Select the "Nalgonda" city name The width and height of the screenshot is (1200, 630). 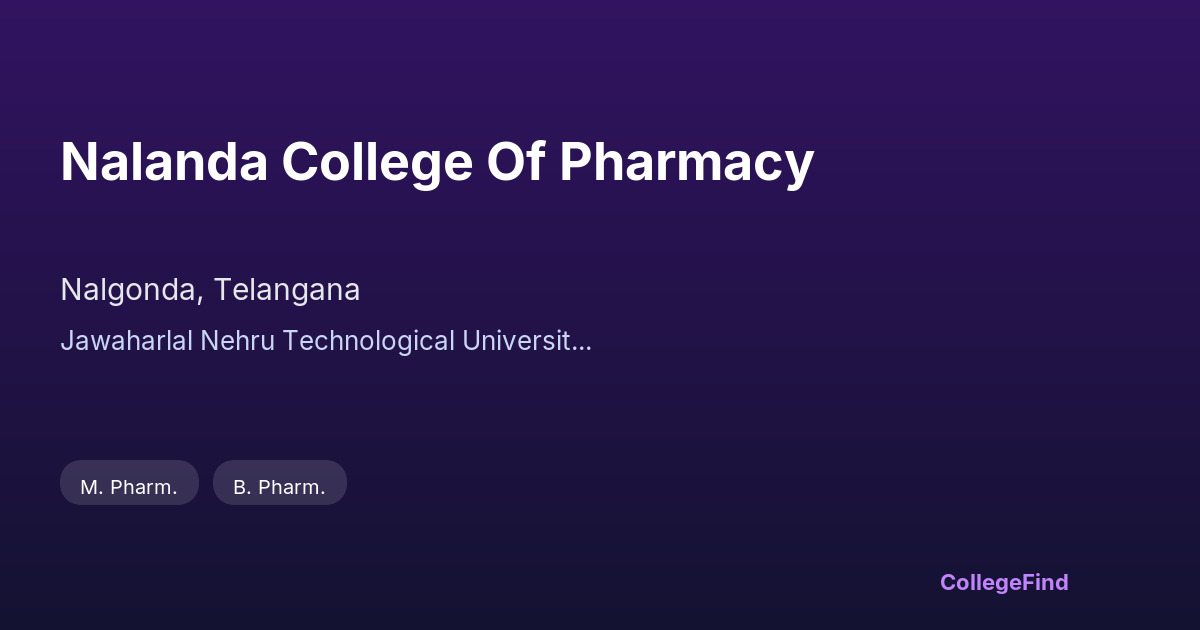click(x=130, y=290)
